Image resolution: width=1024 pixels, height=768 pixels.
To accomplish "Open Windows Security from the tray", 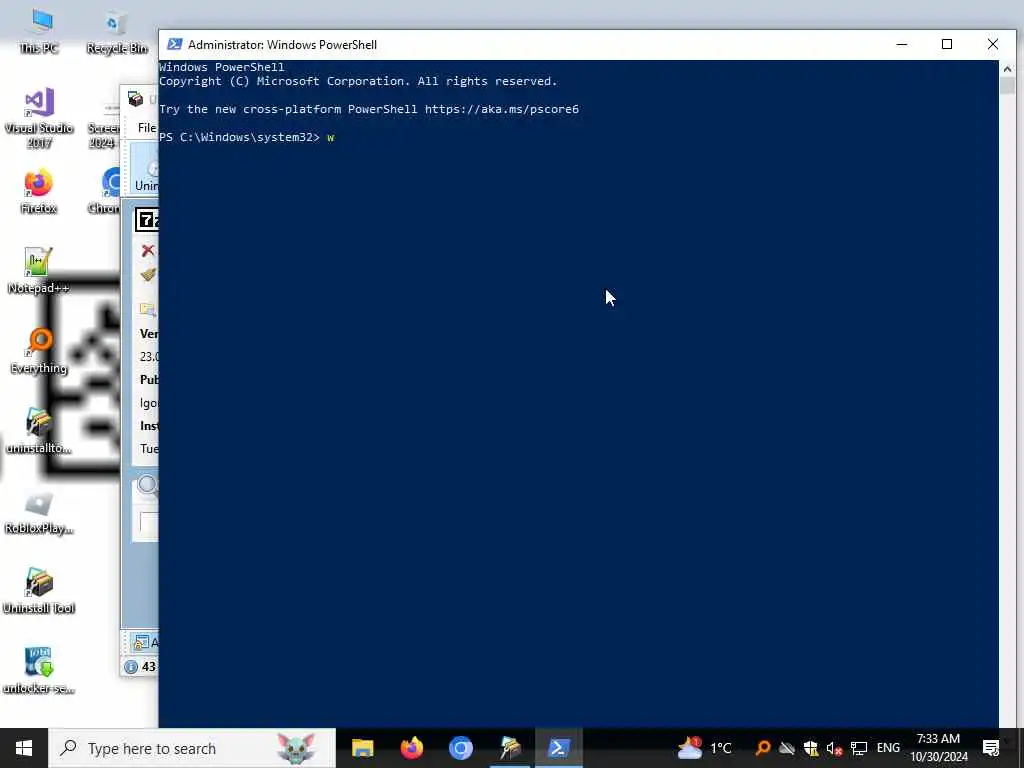I will click(810, 748).
